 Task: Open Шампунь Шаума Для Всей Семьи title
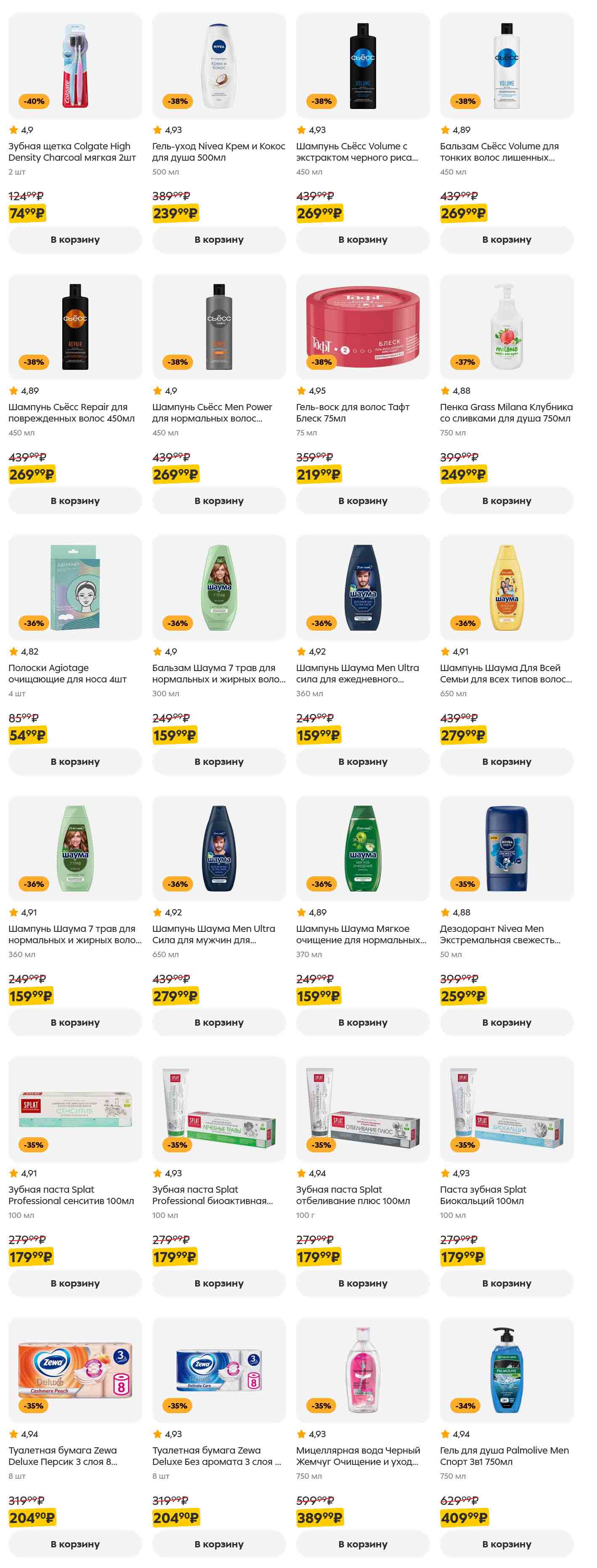(505, 673)
